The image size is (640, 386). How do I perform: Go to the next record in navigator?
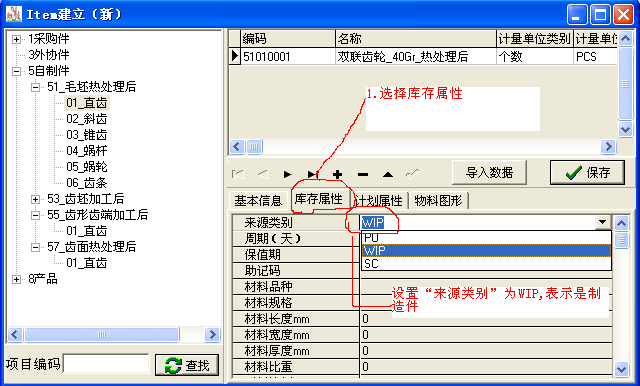coord(288,175)
